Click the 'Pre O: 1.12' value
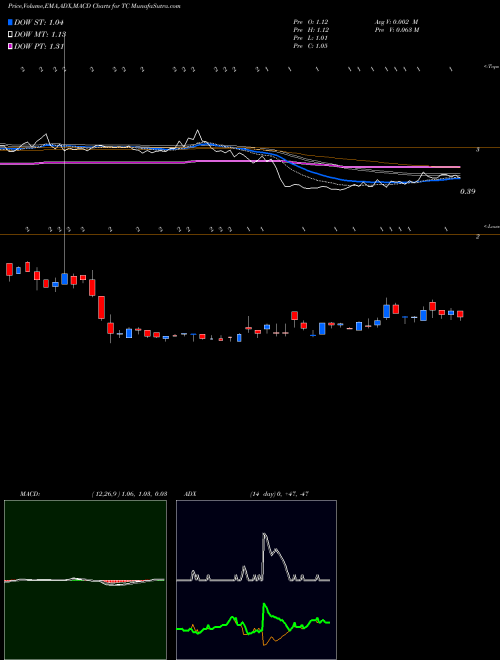Image resolution: width=500 pixels, height=660 pixels. [x=311, y=22]
